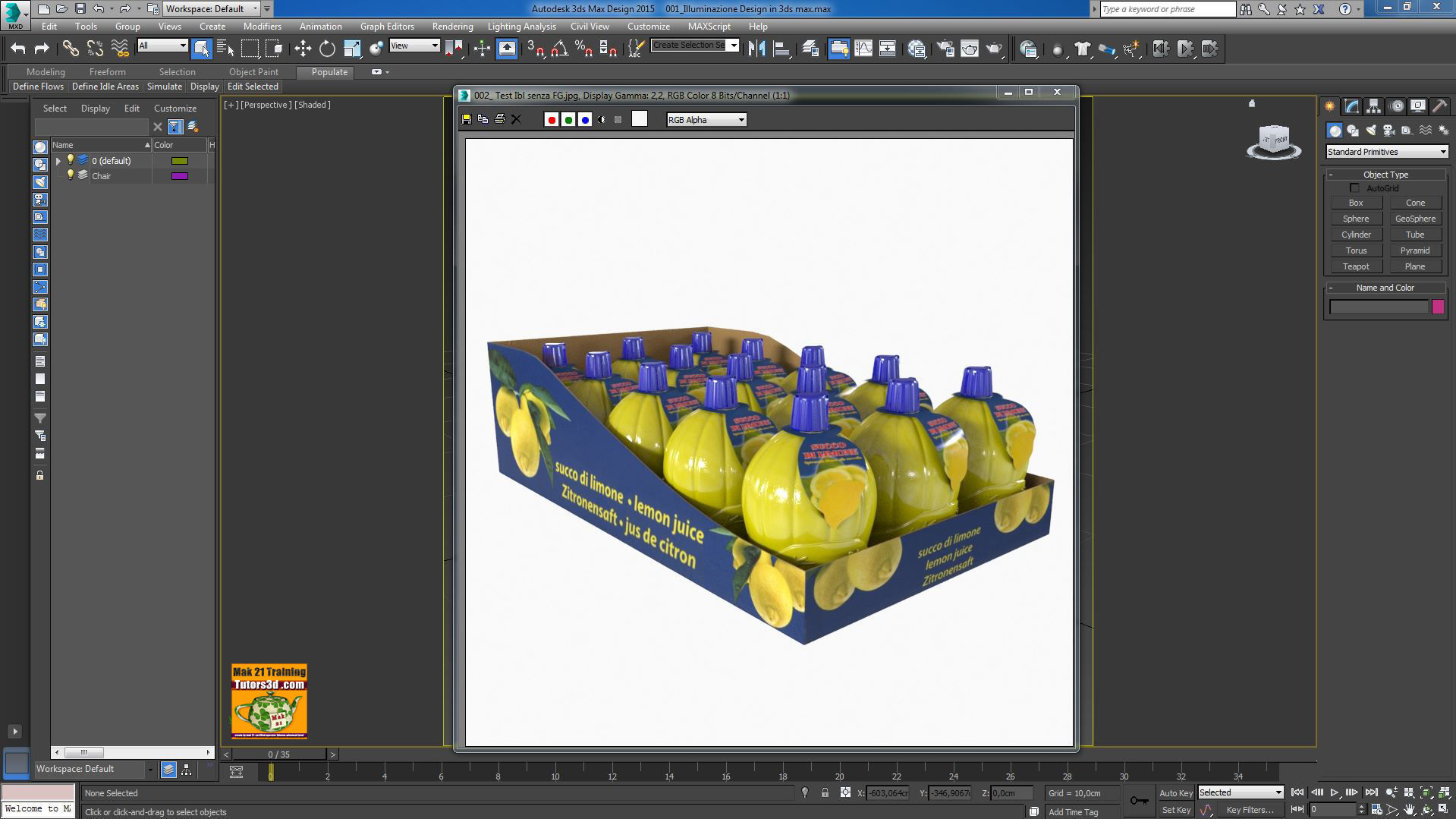Toggle the red channel in render window

[x=552, y=119]
